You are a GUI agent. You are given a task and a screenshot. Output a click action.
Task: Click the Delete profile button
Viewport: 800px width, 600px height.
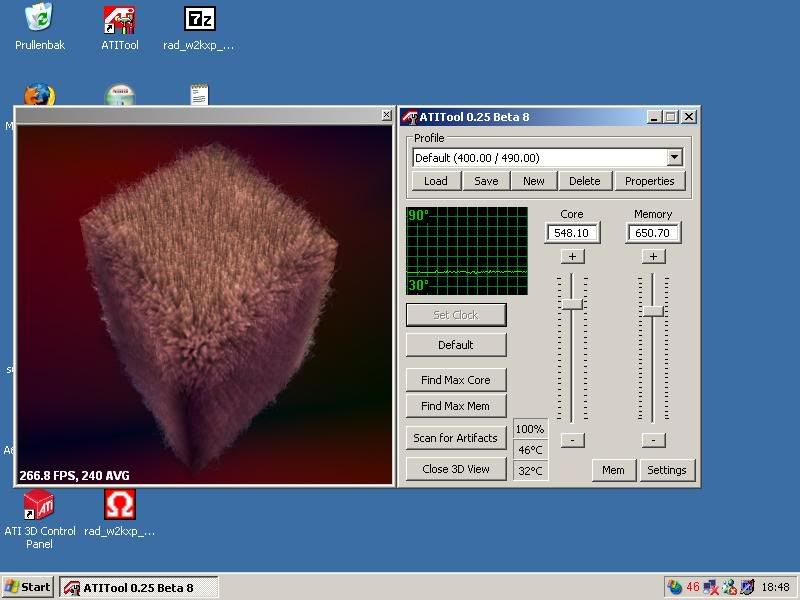click(585, 181)
